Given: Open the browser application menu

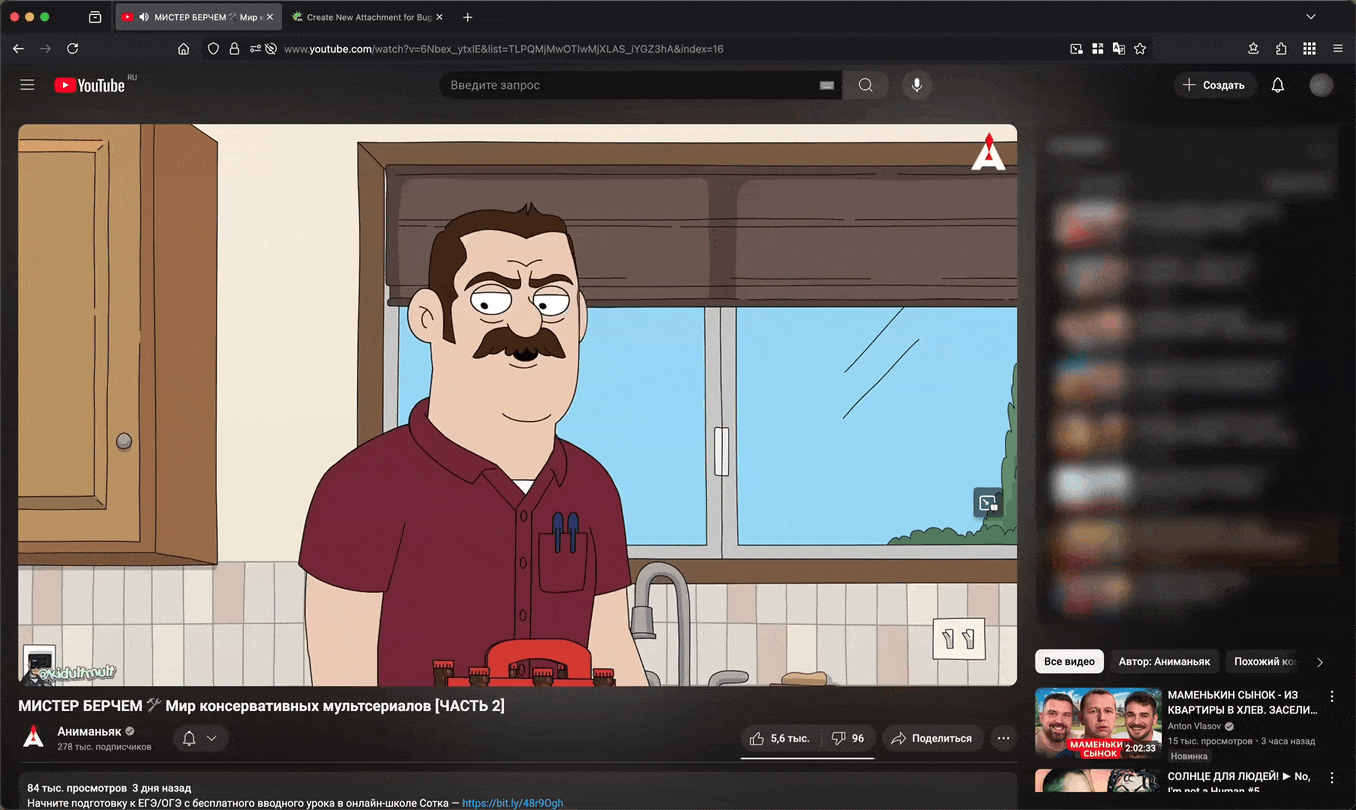Looking at the screenshot, I should tap(1338, 48).
